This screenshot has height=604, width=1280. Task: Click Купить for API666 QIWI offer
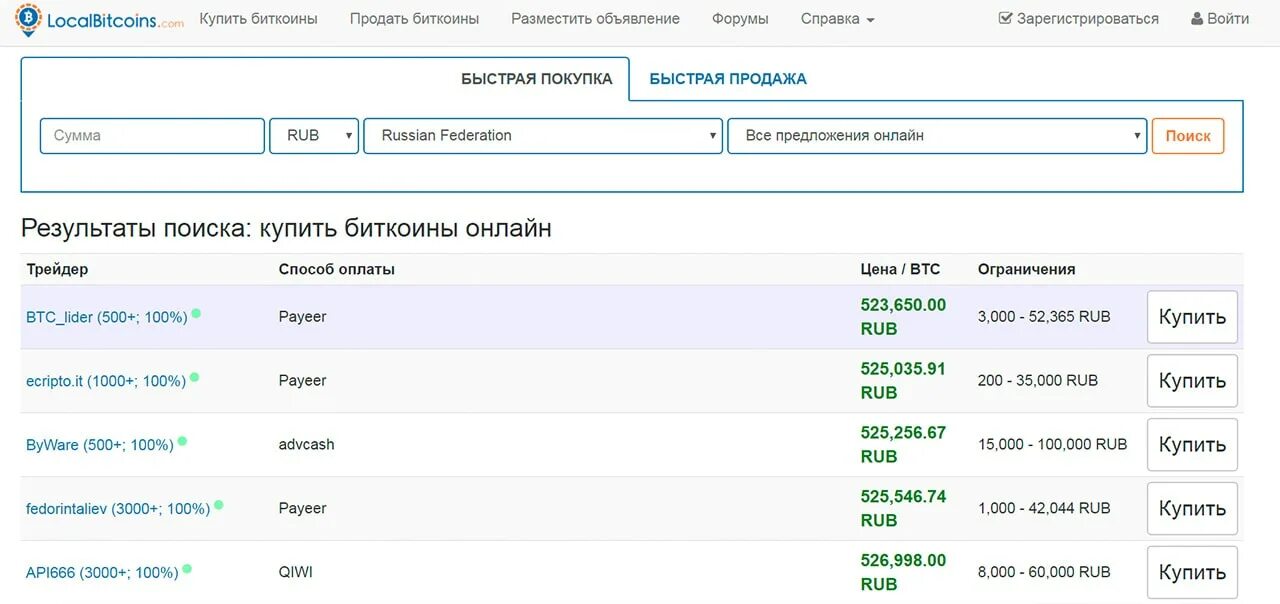1192,573
